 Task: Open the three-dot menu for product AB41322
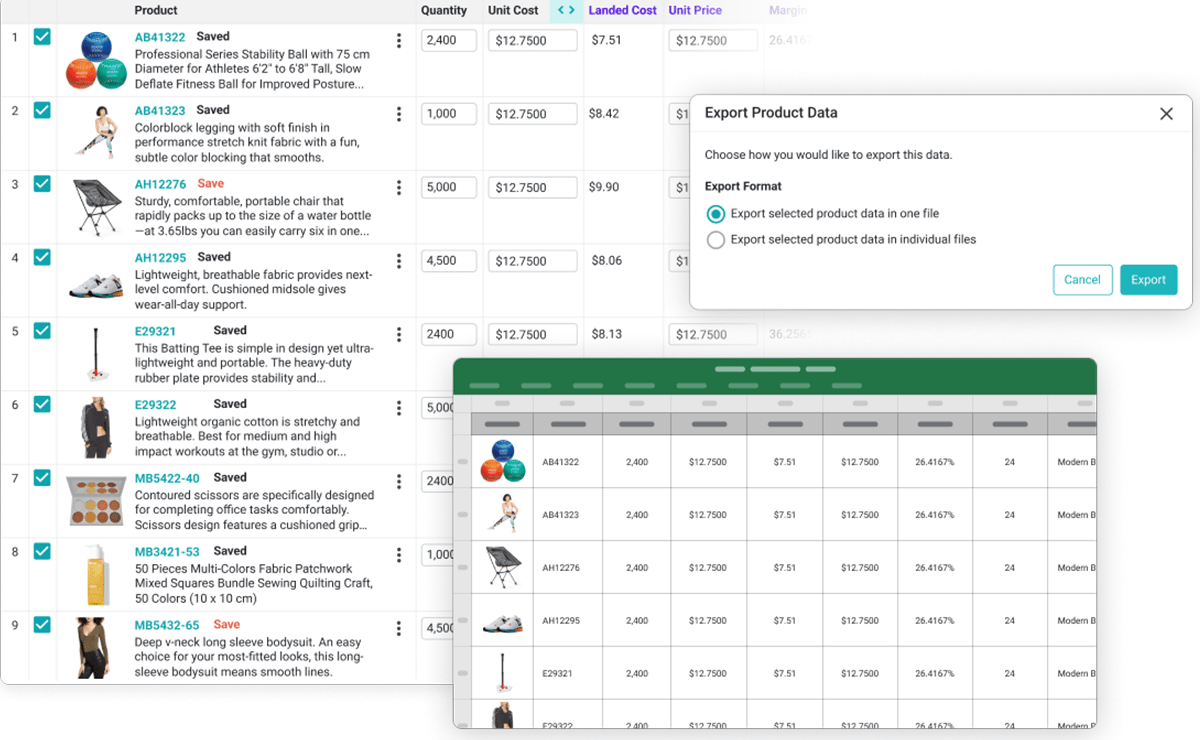click(399, 41)
